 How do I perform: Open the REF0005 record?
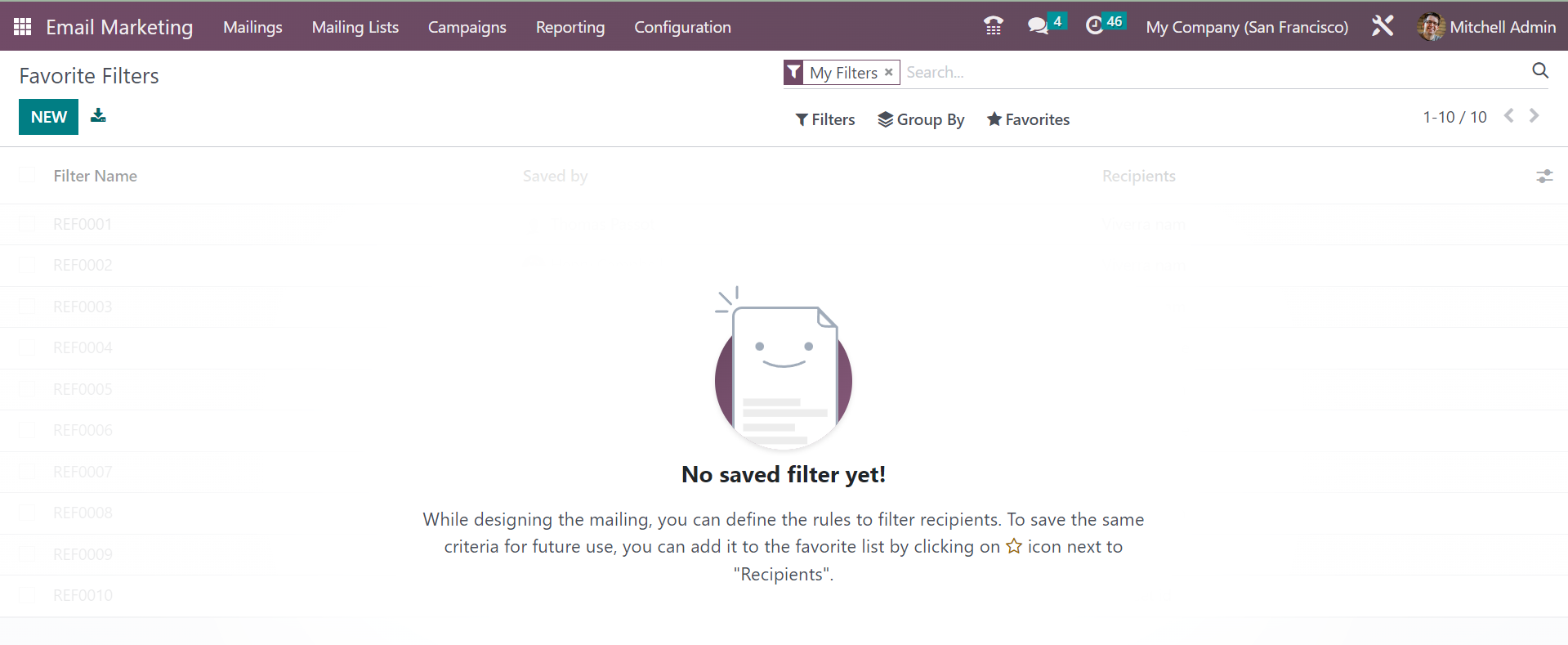point(83,389)
